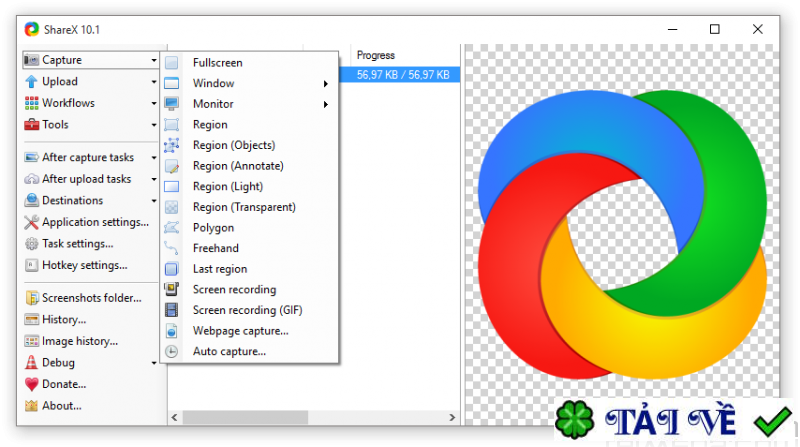Click the Region (Light) icon
Image resolution: width=800 pixels, height=447 pixels.
pos(171,187)
